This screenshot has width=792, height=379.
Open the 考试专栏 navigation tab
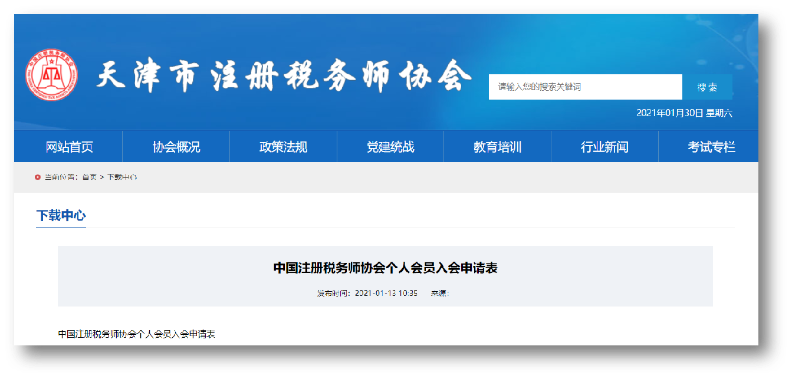click(x=711, y=147)
